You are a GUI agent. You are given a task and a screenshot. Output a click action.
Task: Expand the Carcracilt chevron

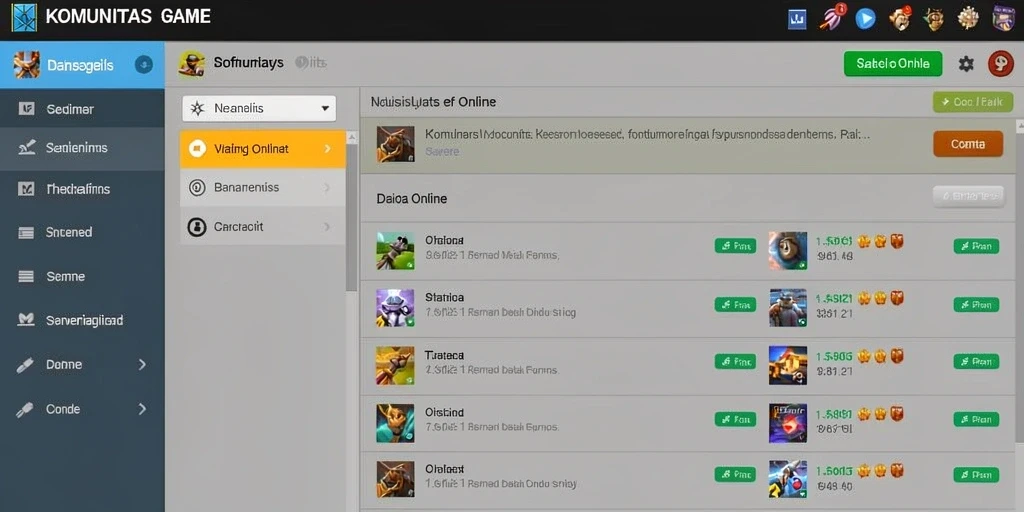click(327, 227)
